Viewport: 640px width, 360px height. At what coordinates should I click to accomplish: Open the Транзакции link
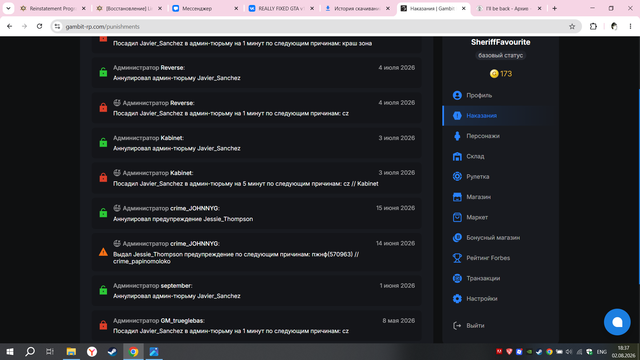coord(483,278)
